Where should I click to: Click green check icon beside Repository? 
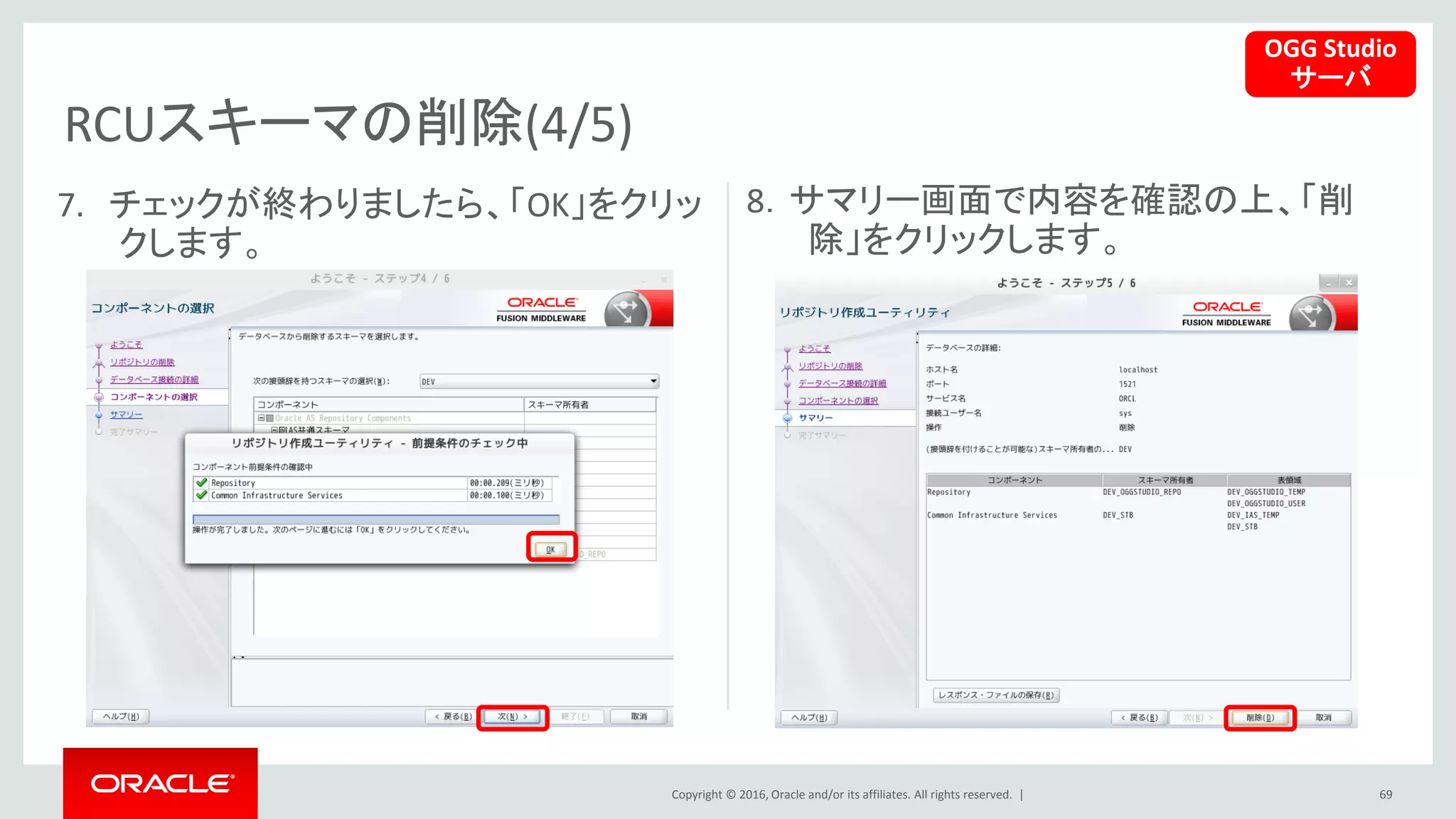[202, 483]
